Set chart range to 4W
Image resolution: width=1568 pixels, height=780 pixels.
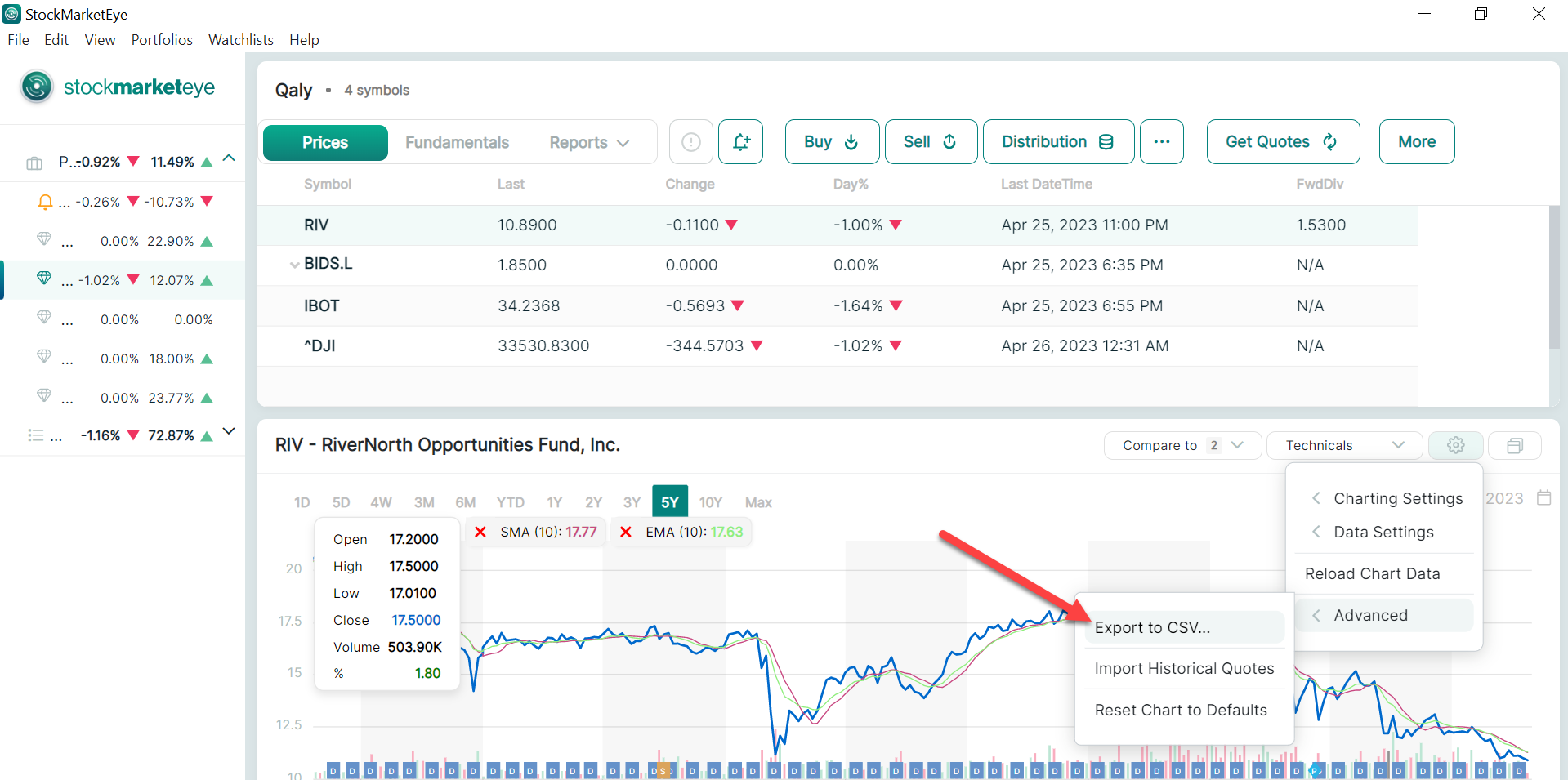pos(381,502)
